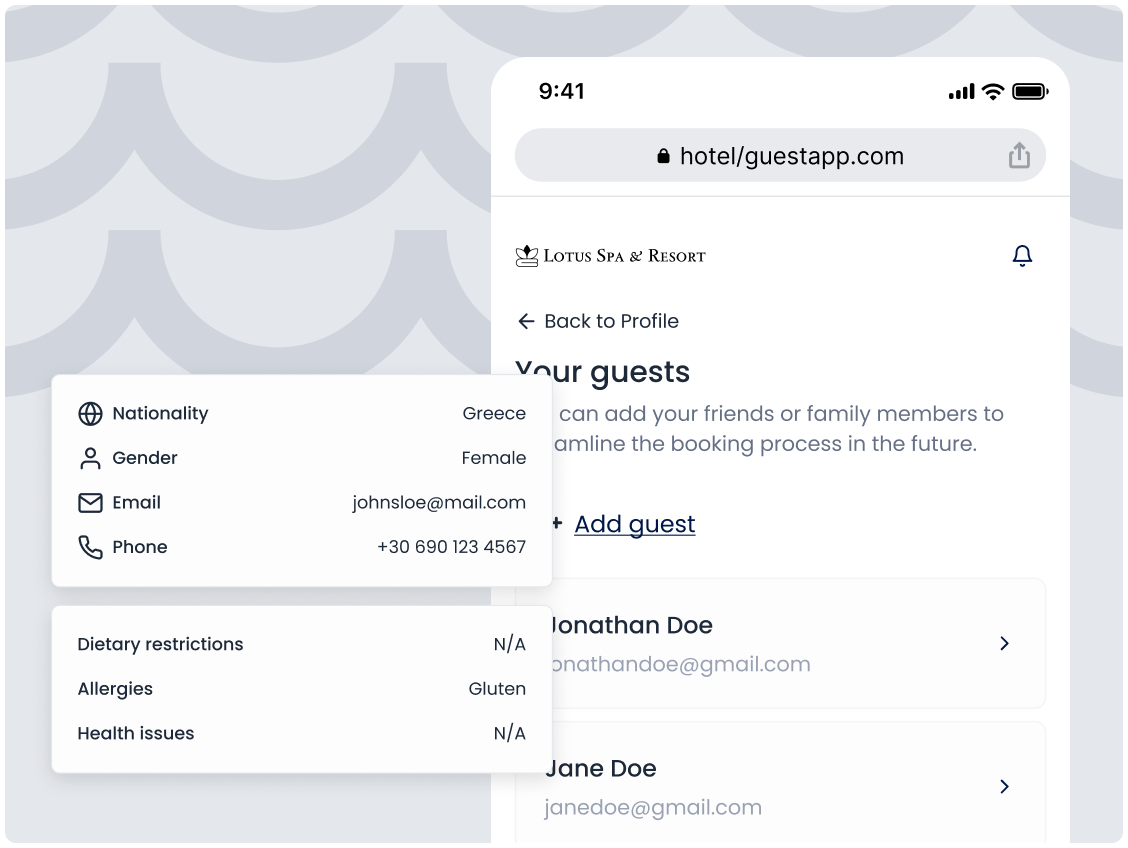
Task: Click the 9:41 clock time
Action: [x=562, y=91]
